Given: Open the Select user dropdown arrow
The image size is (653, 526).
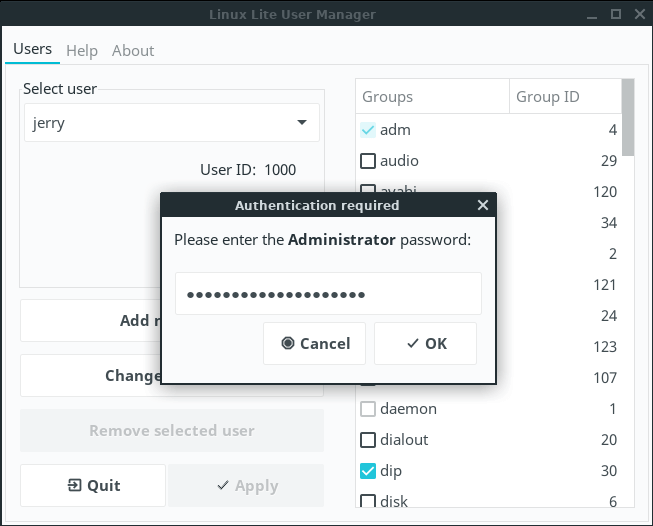Looking at the screenshot, I should [302, 123].
